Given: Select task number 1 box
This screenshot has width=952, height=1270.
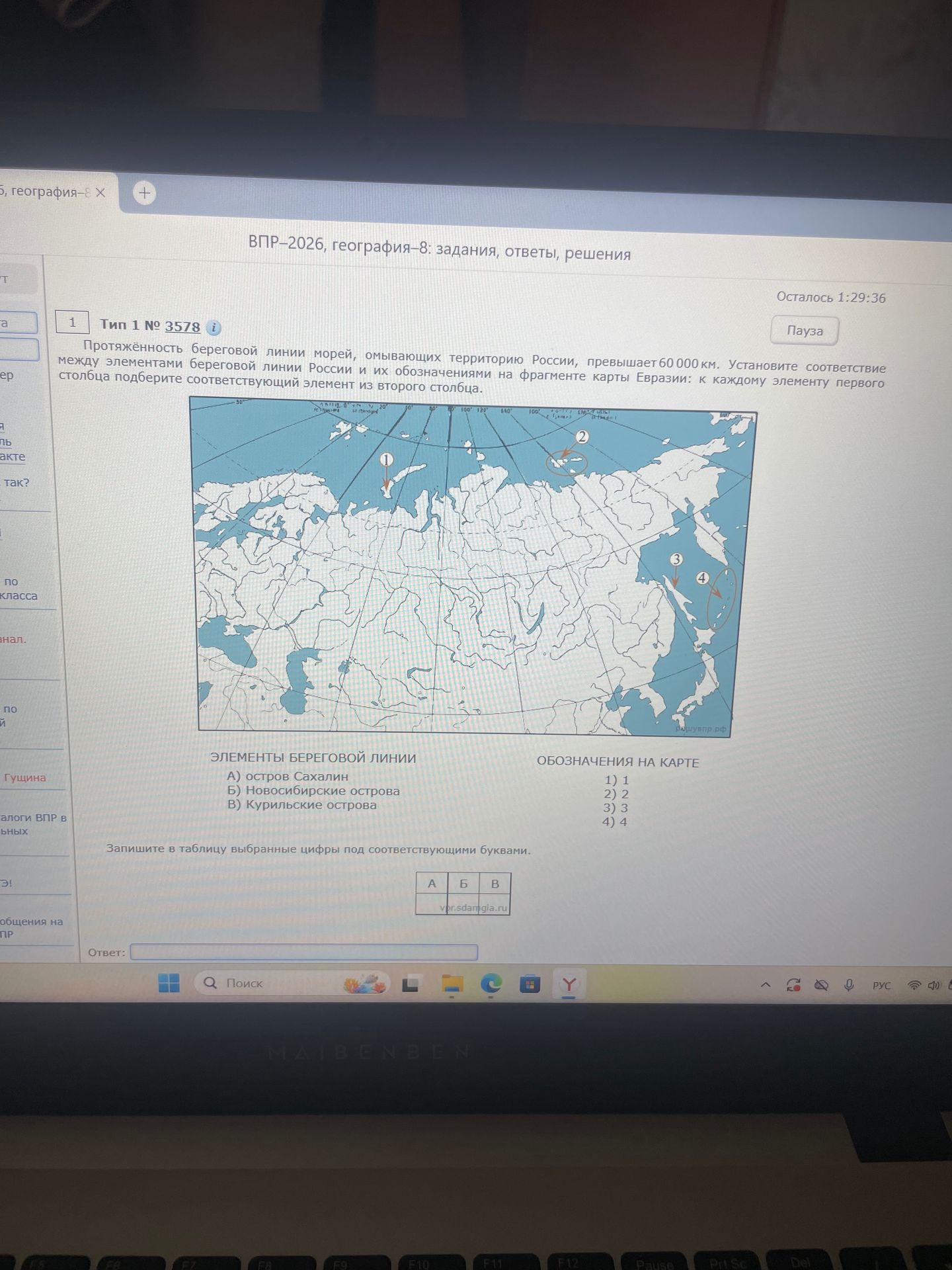Looking at the screenshot, I should tap(72, 322).
